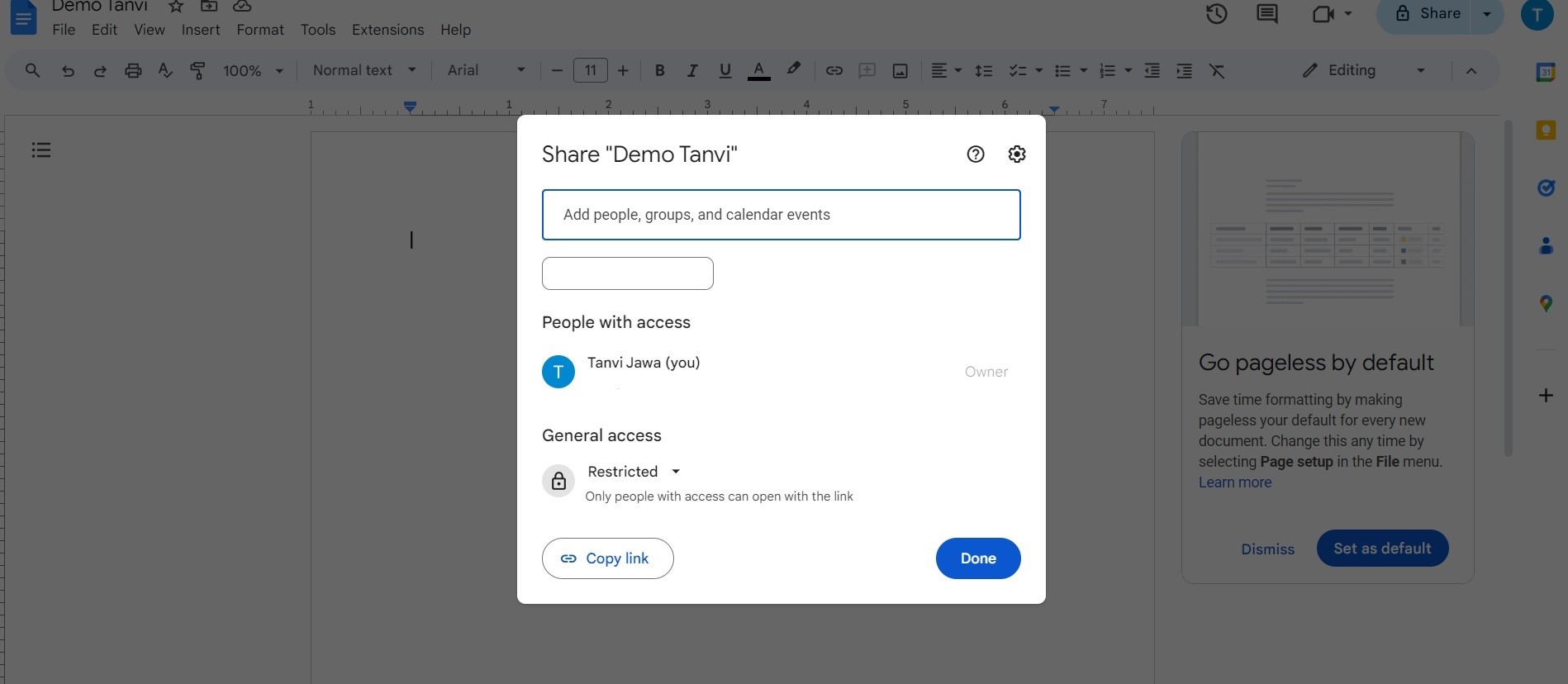Click the Copy link button
Screen dimensions: 1568x684
(608, 558)
